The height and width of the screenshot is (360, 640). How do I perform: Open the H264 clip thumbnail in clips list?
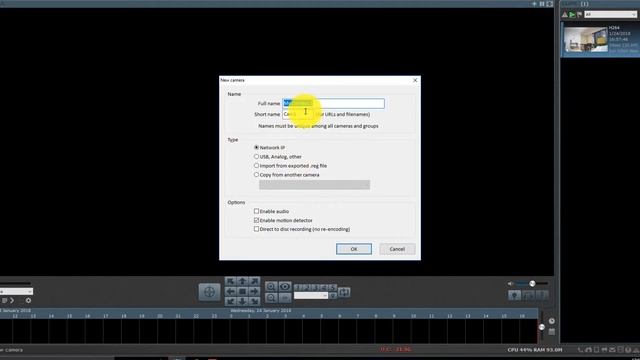coord(586,40)
